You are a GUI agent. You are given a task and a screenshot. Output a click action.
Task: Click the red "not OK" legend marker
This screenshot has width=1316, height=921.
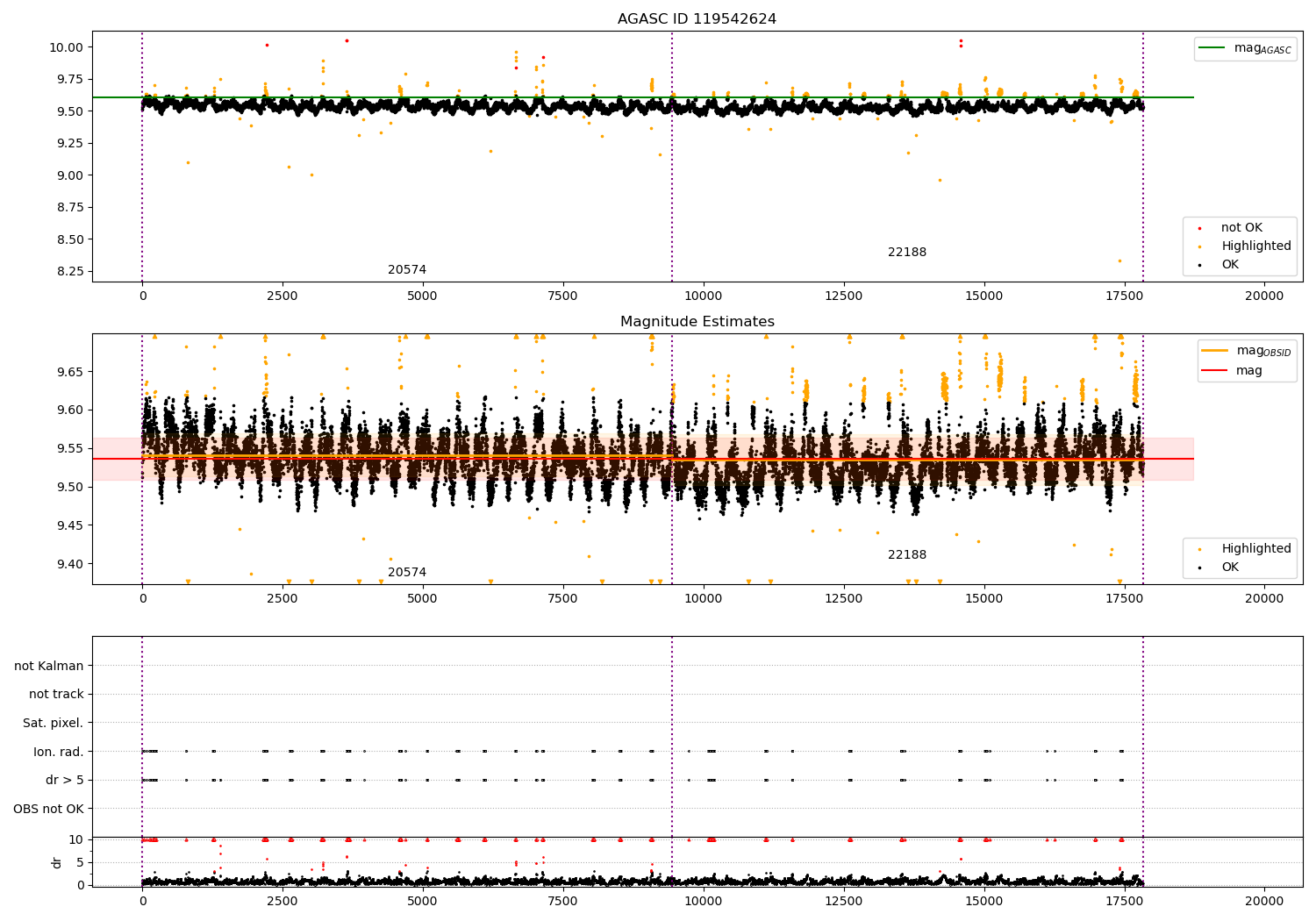click(1200, 228)
